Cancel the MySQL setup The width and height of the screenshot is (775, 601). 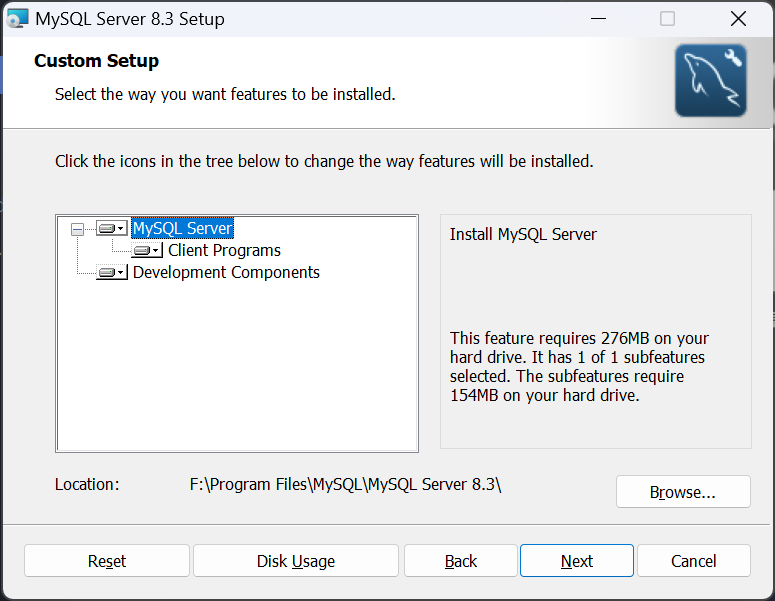click(x=693, y=561)
